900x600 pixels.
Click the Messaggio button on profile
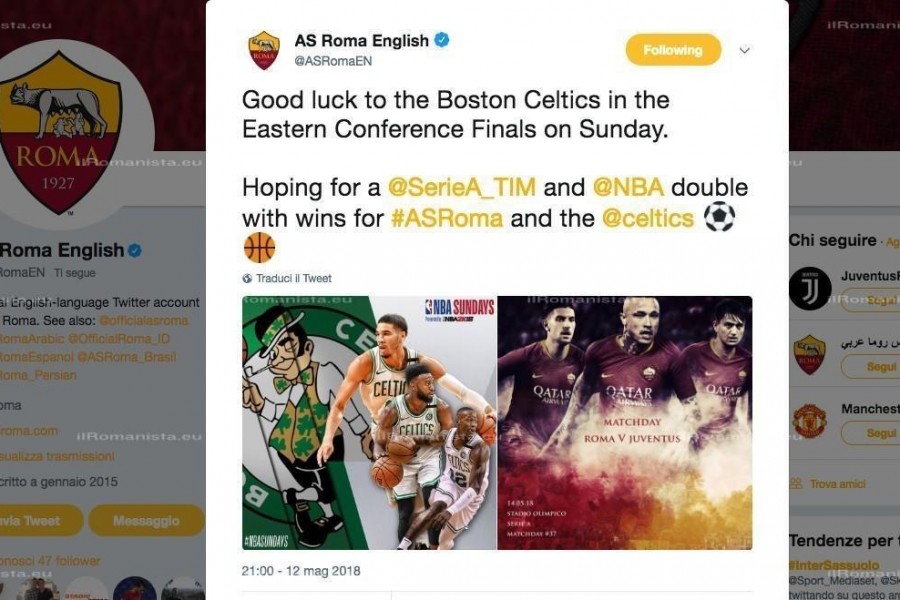click(146, 521)
